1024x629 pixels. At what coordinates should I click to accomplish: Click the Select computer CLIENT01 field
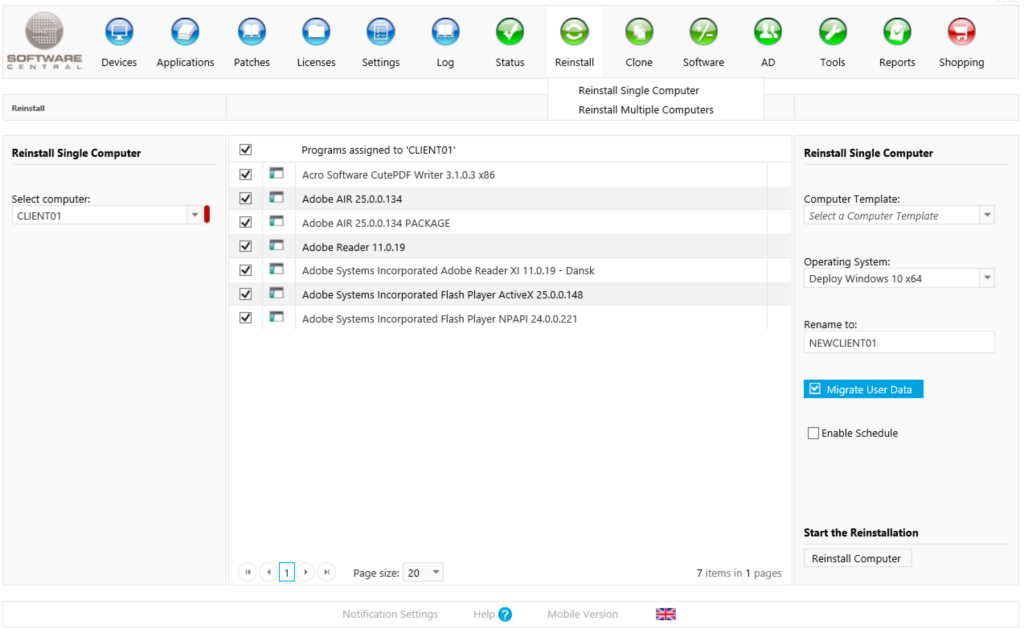(x=100, y=216)
